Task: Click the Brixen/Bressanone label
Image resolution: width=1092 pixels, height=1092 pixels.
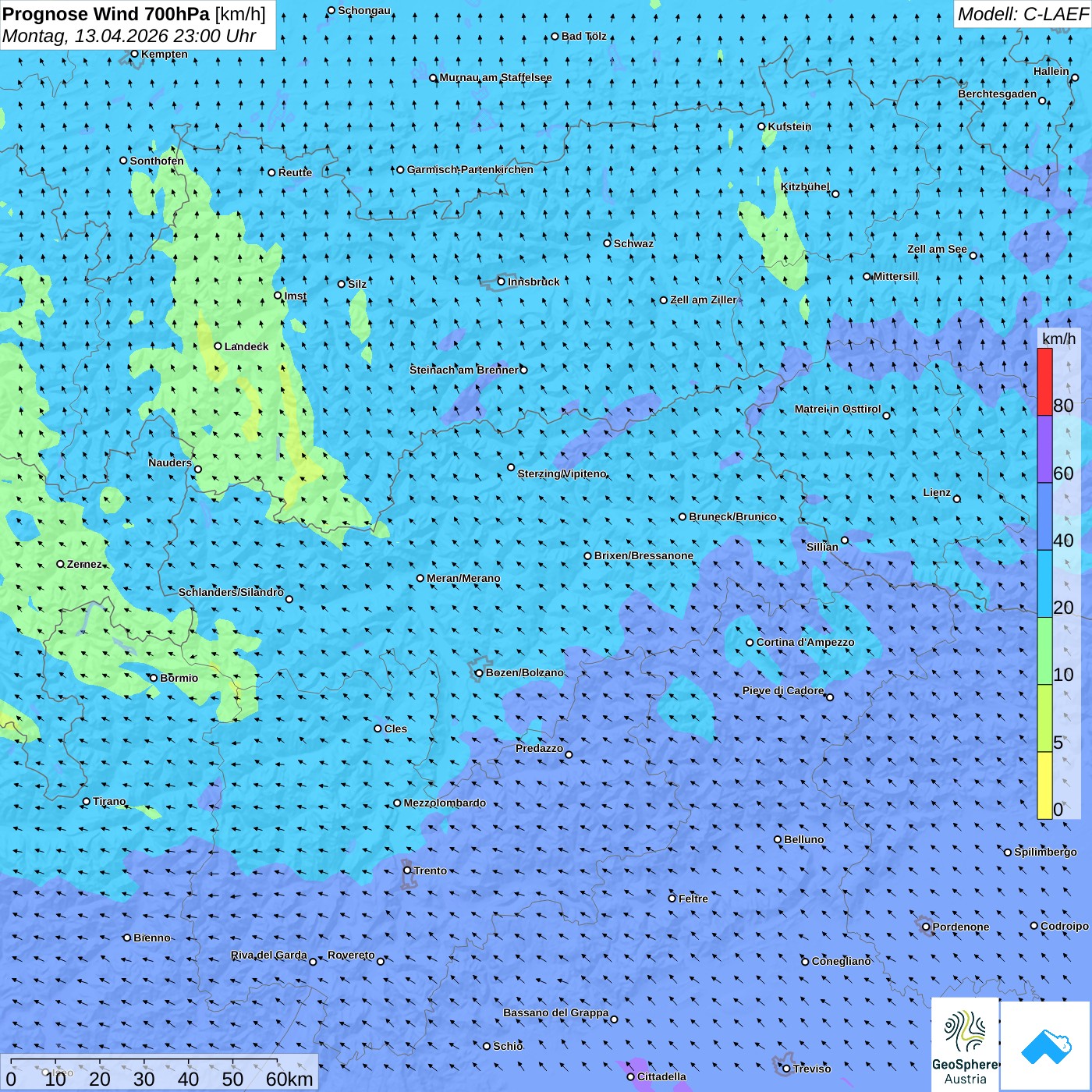Action: pos(643,555)
